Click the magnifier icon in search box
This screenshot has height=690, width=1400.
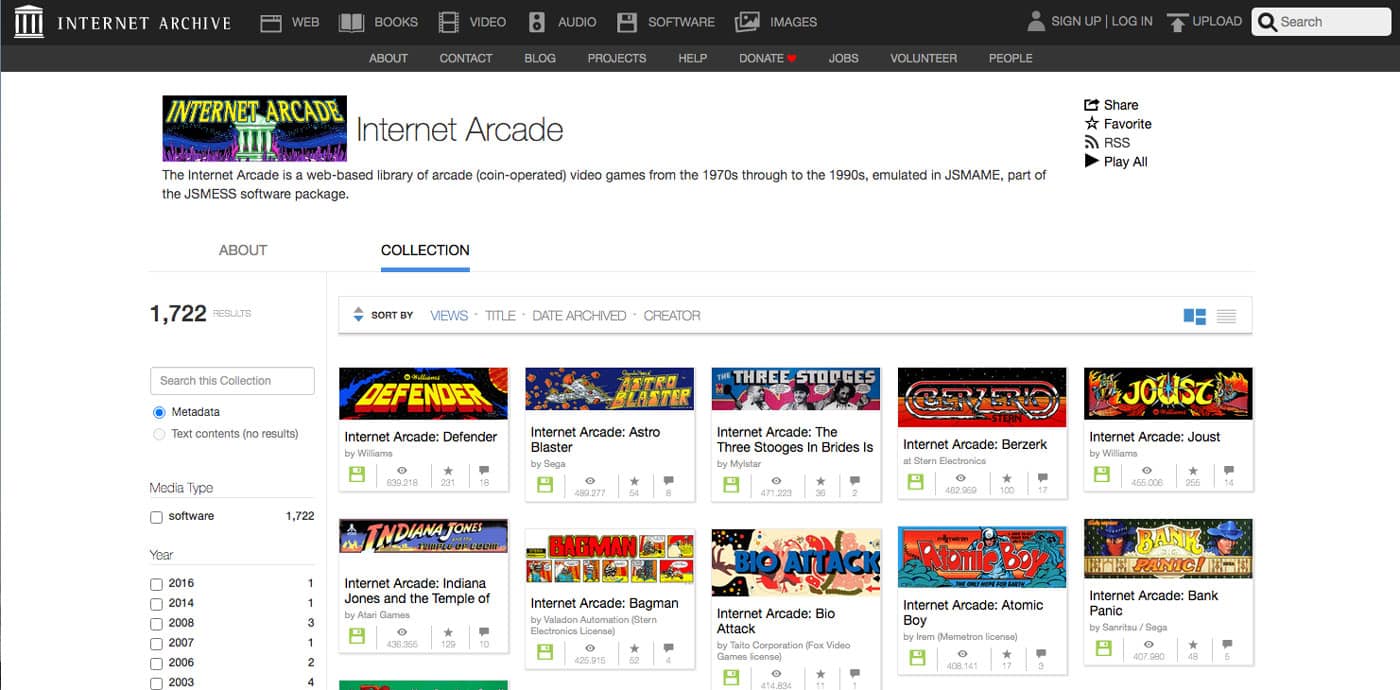pyautogui.click(x=1268, y=22)
